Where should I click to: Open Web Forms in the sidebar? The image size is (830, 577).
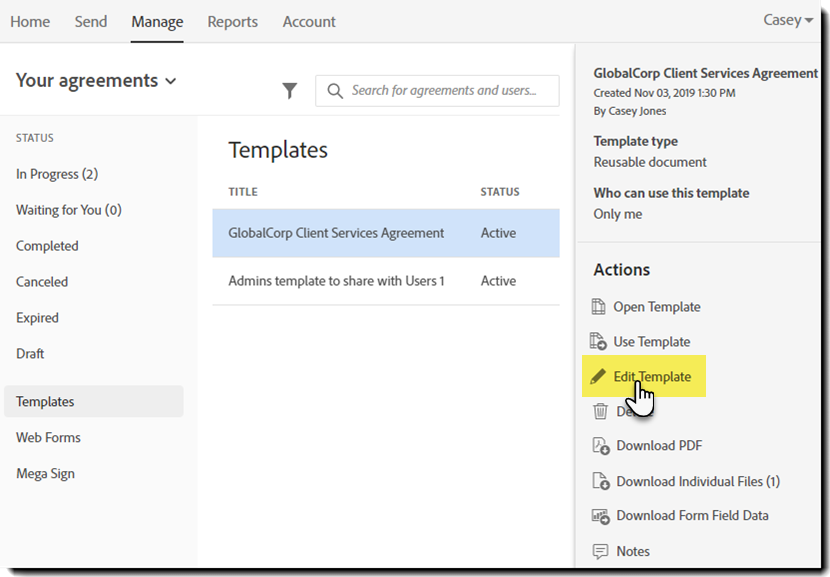click(48, 438)
